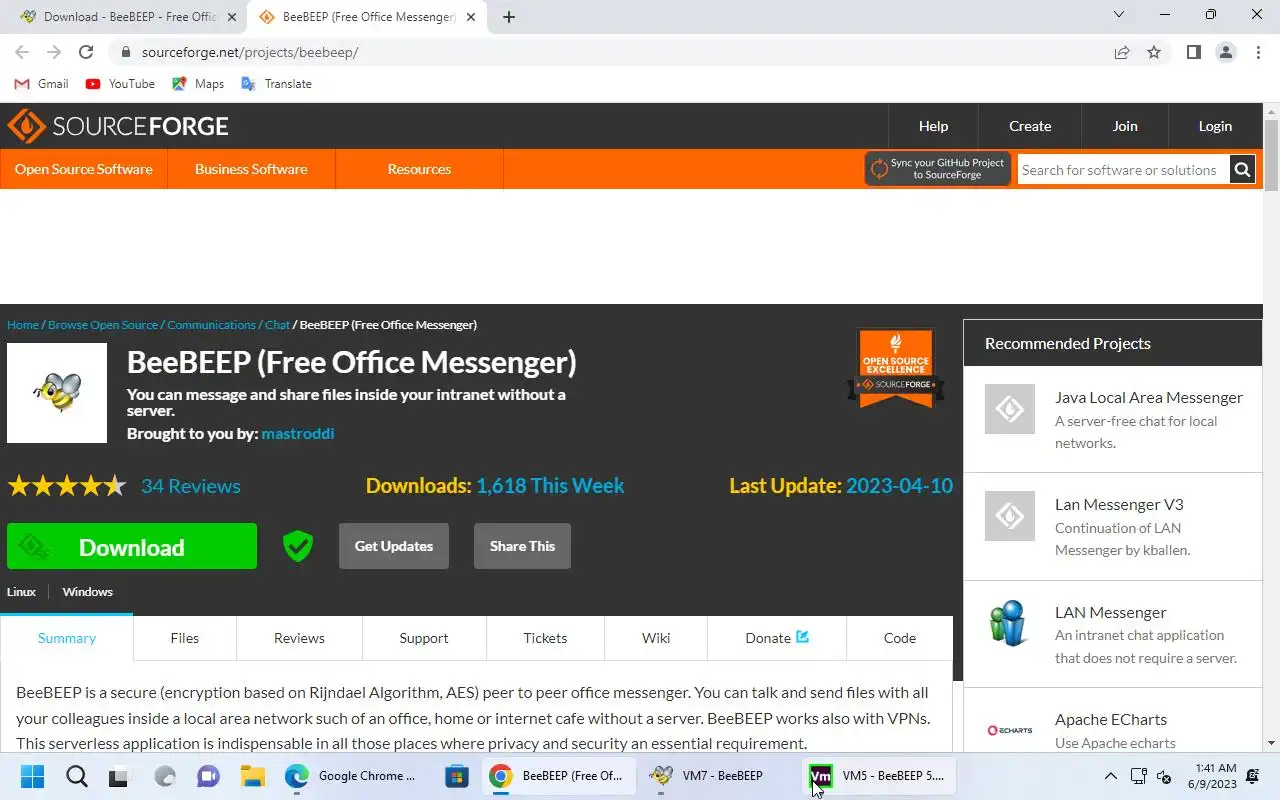Click the 34 Reviews link
This screenshot has height=800, width=1280.
click(x=191, y=486)
